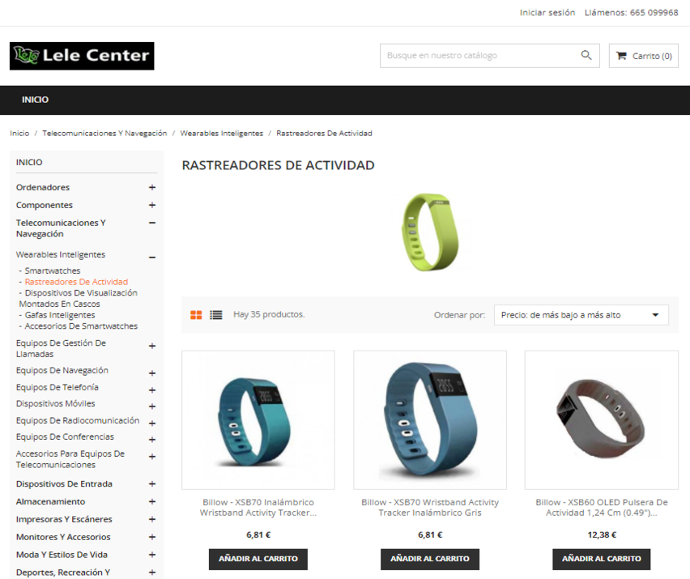Switch to list view icon

[x=216, y=315]
